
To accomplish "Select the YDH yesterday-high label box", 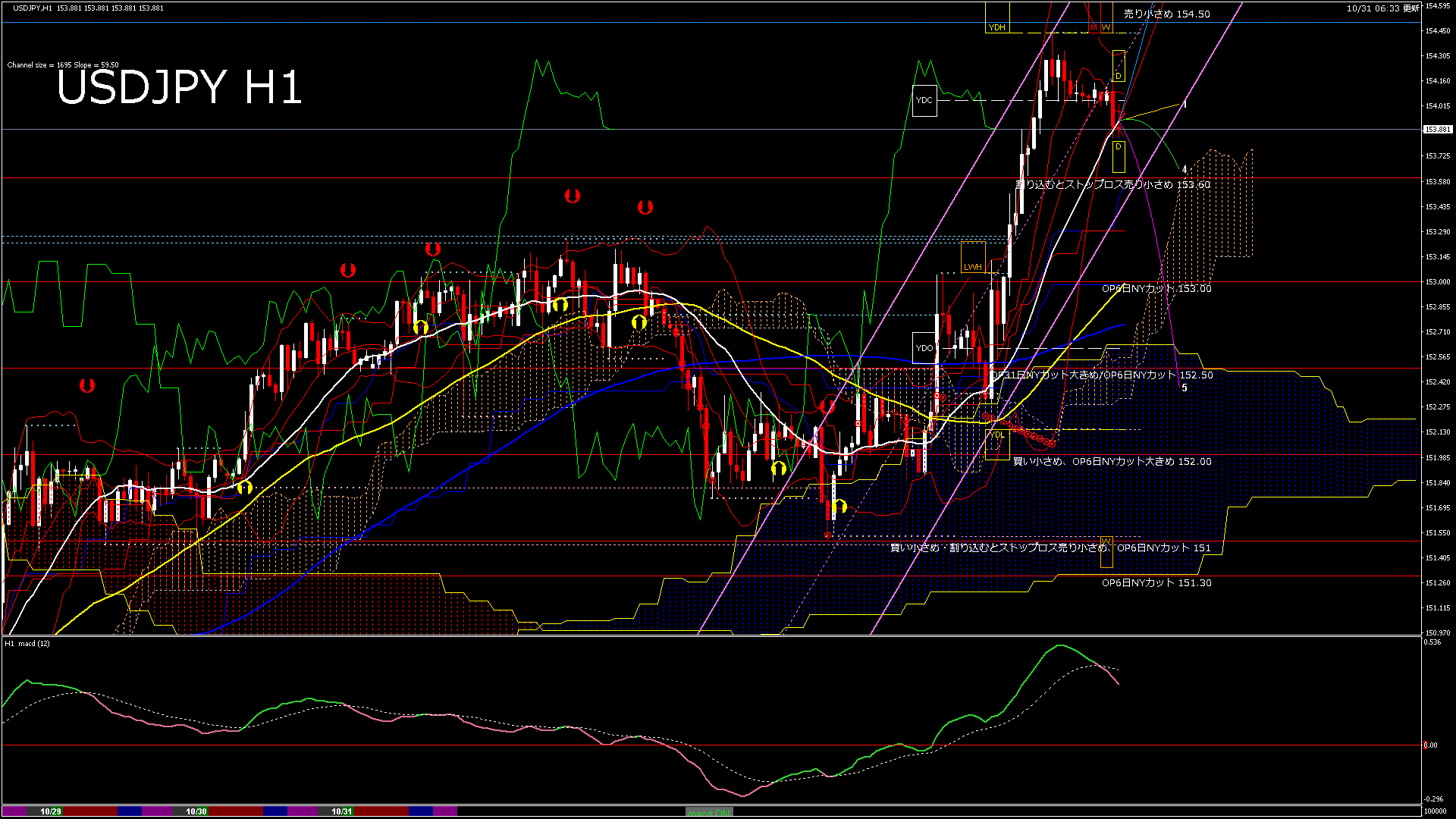I will pyautogui.click(x=997, y=27).
